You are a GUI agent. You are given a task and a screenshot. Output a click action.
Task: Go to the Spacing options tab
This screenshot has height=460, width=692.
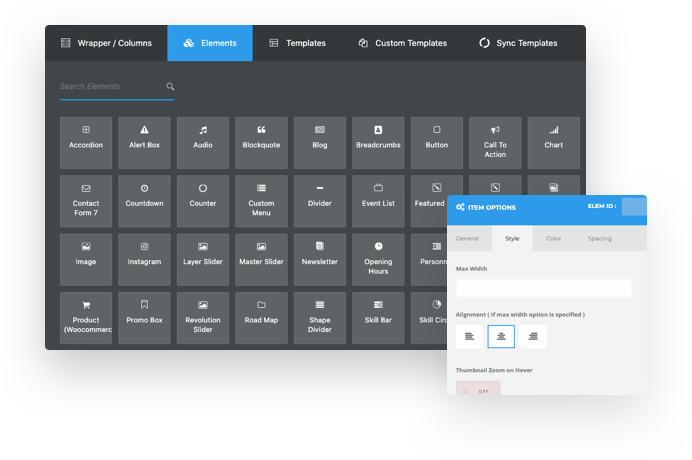[599, 239]
